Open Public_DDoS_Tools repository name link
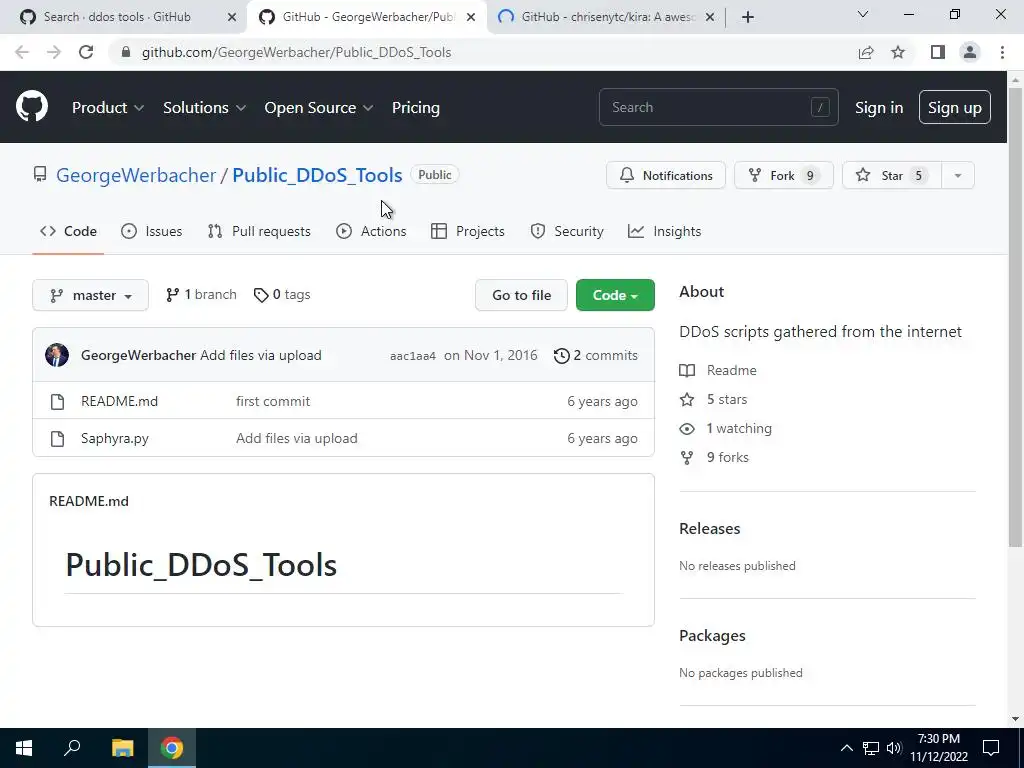This screenshot has width=1024, height=768. [317, 175]
